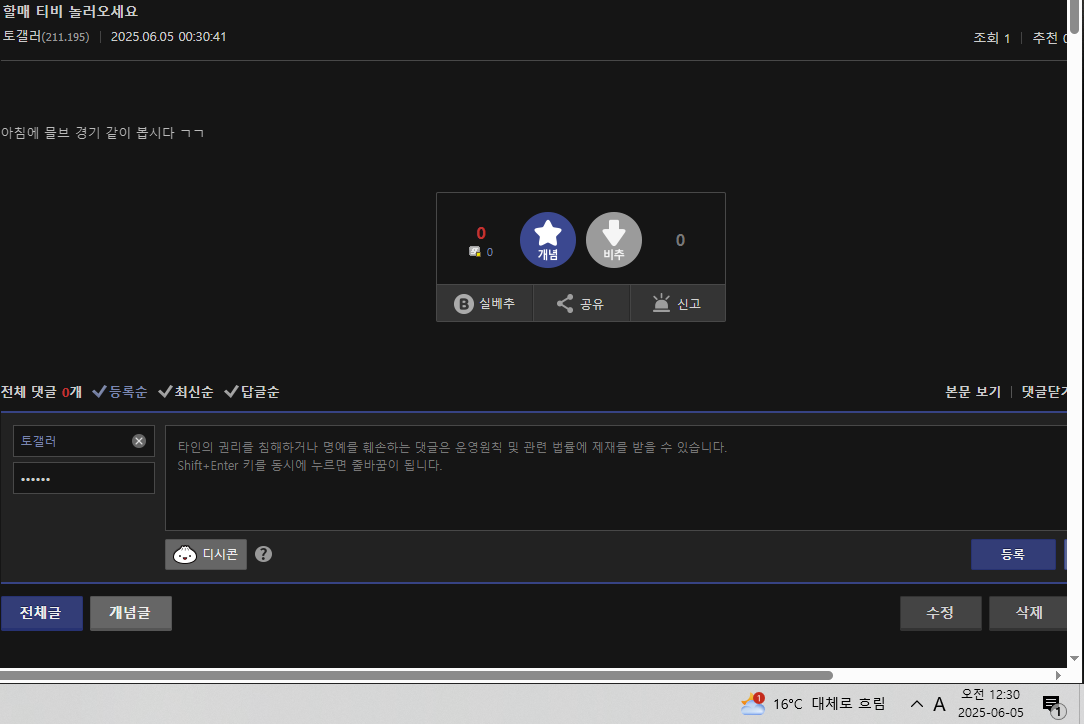
Task: Switch to the 전체글 list tab
Action: pyautogui.click(x=41, y=613)
